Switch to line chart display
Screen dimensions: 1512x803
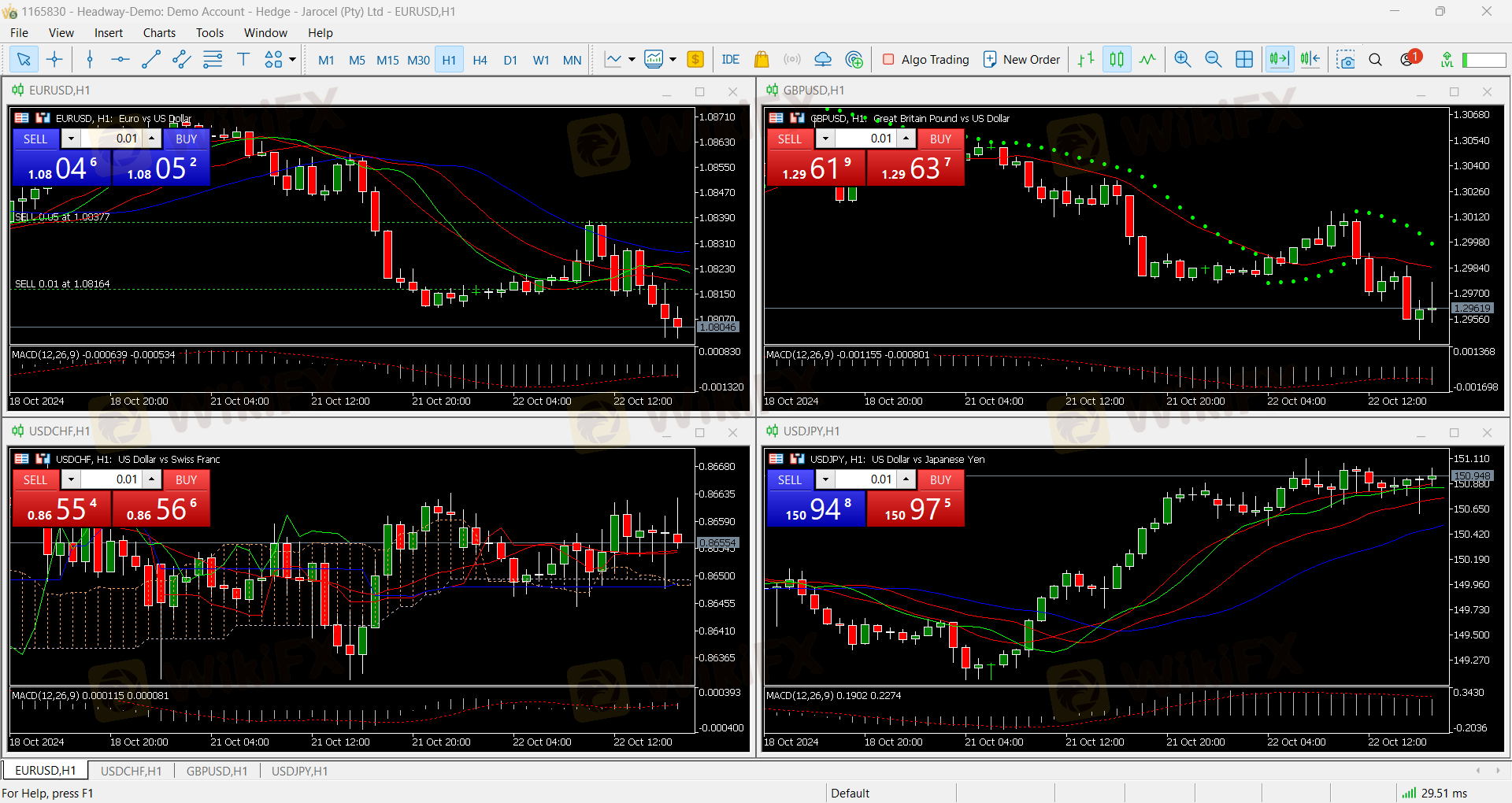click(1148, 59)
